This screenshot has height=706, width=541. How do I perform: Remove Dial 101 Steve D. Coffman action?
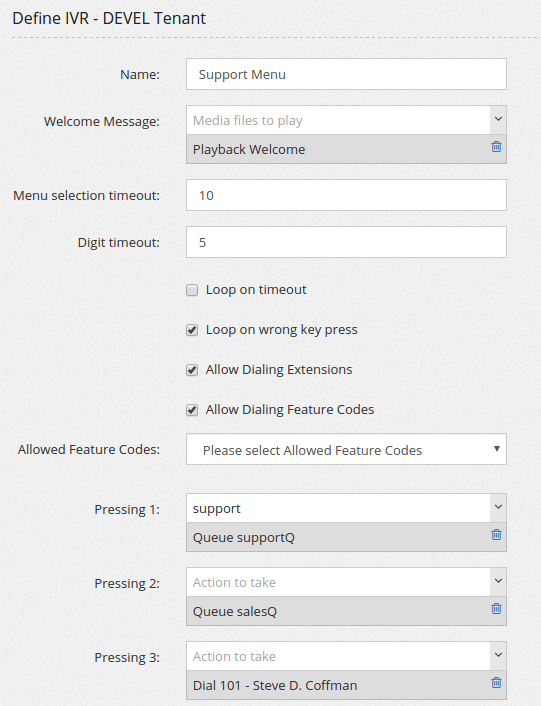496,683
